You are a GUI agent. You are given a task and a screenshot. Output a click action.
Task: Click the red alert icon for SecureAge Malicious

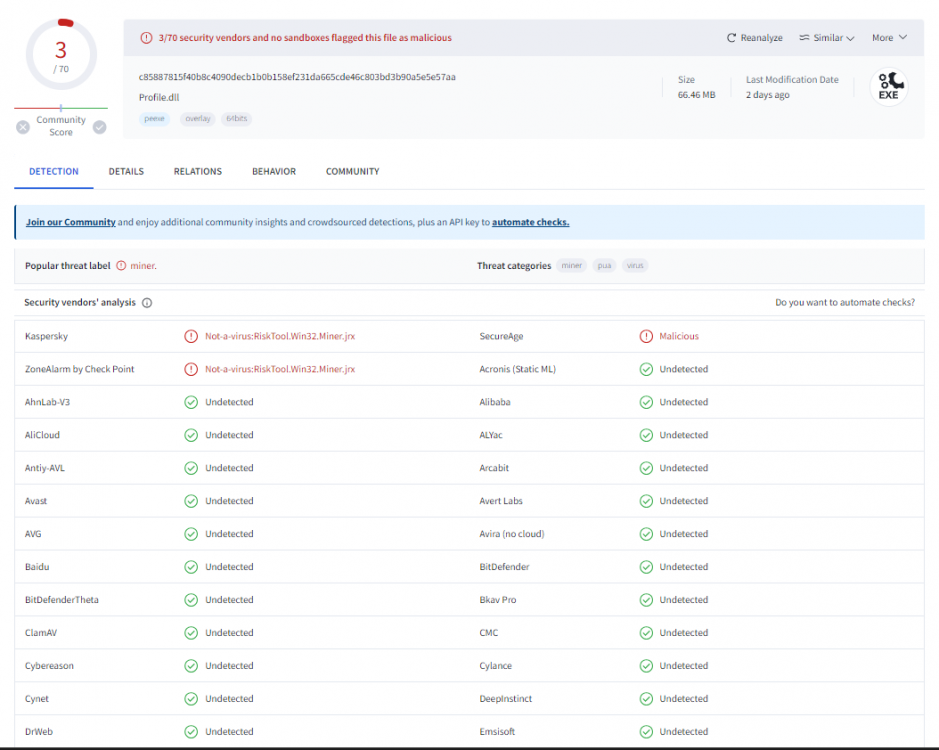646,337
